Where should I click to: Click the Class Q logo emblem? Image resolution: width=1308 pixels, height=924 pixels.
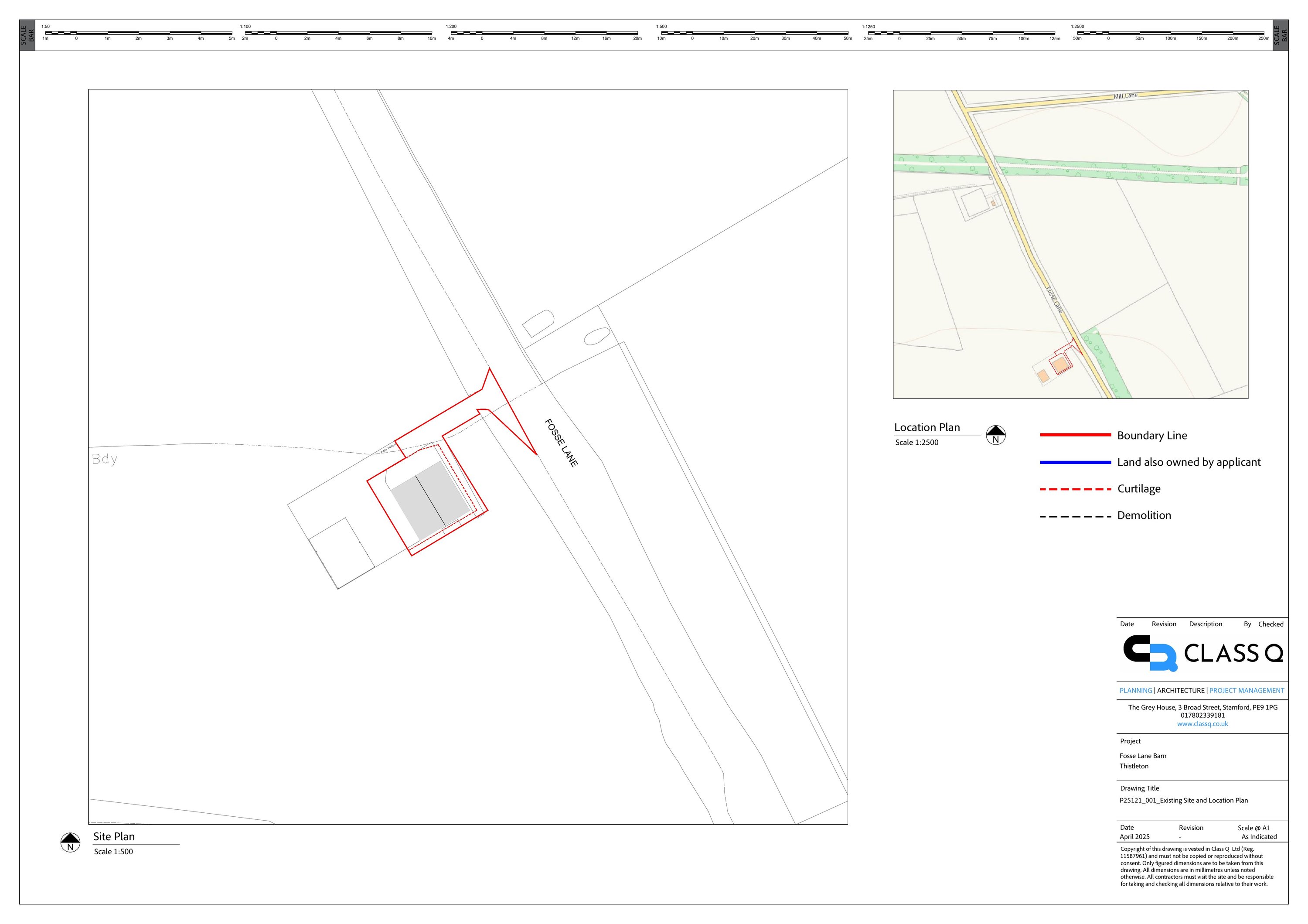1150,653
